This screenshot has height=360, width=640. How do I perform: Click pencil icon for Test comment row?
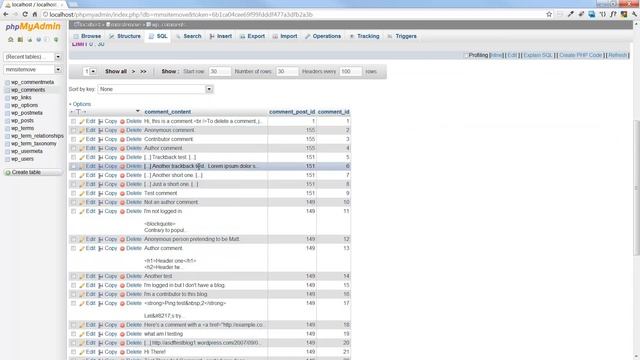click(82, 193)
